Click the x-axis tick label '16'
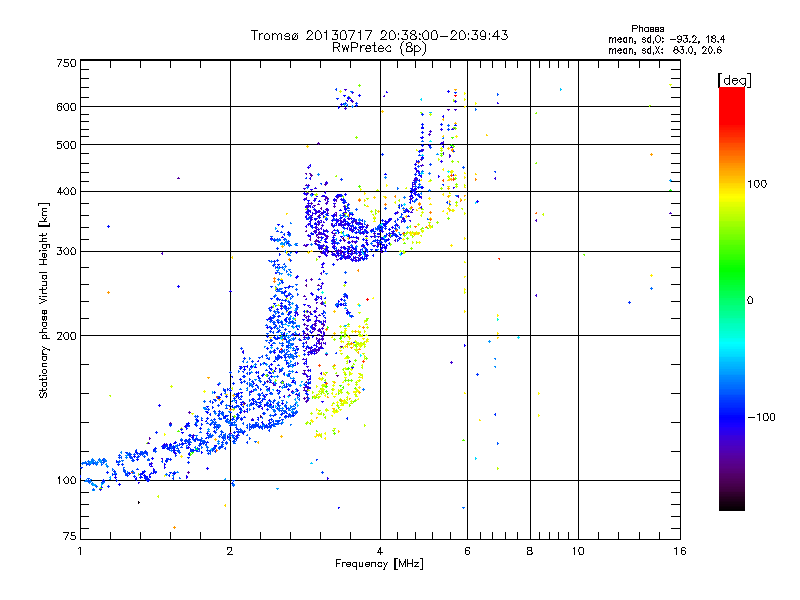 [x=680, y=551]
